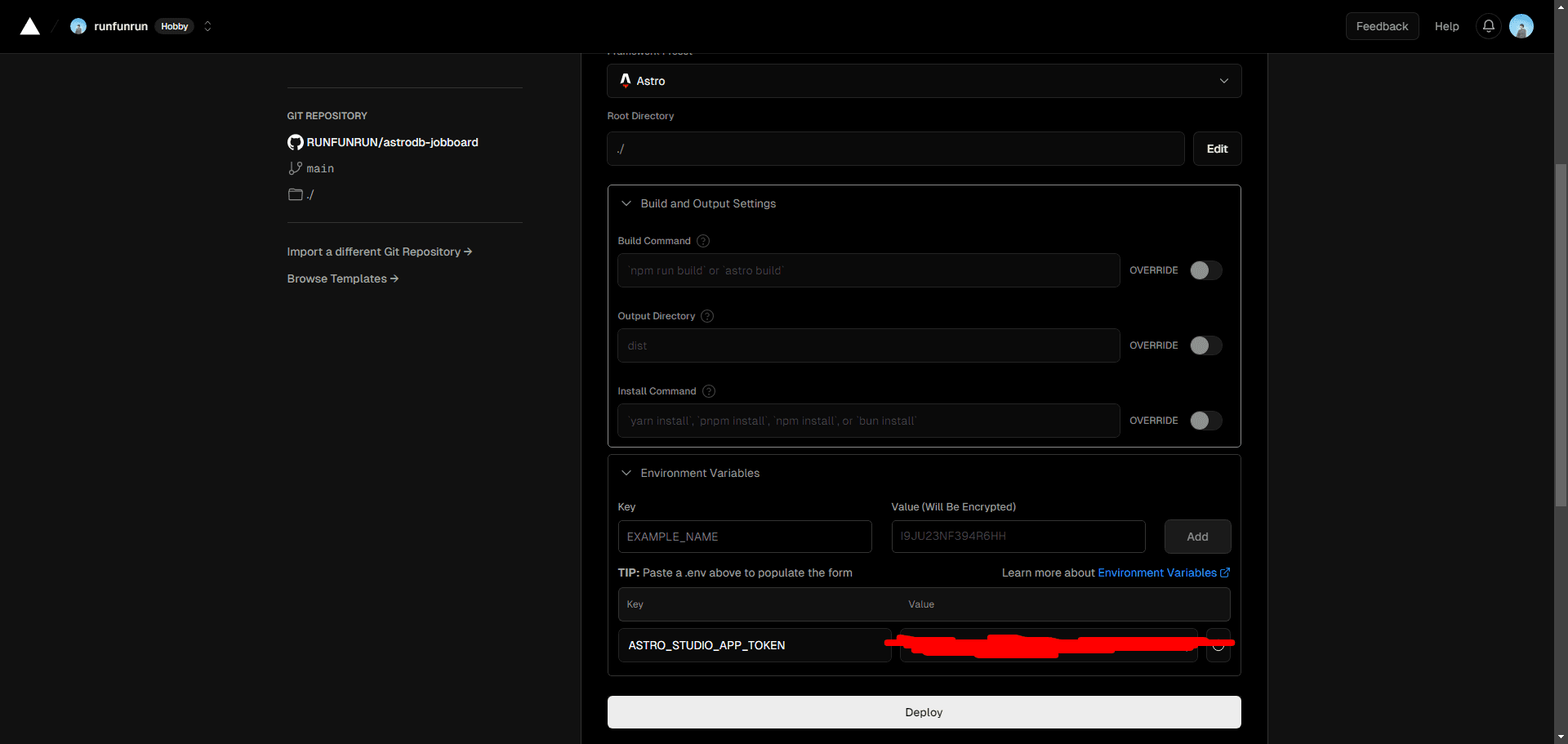
Task: Select the ASTRO_STUDIO_APP_TOKEN key field
Action: tap(754, 645)
